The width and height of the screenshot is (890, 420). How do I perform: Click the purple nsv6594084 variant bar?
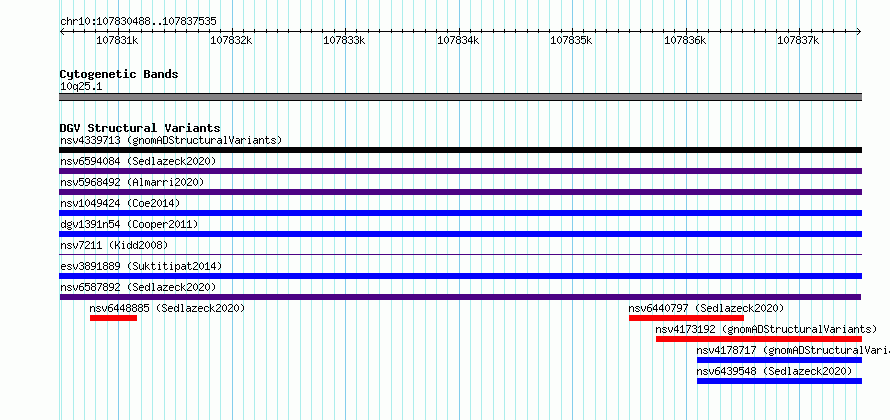pos(460,171)
